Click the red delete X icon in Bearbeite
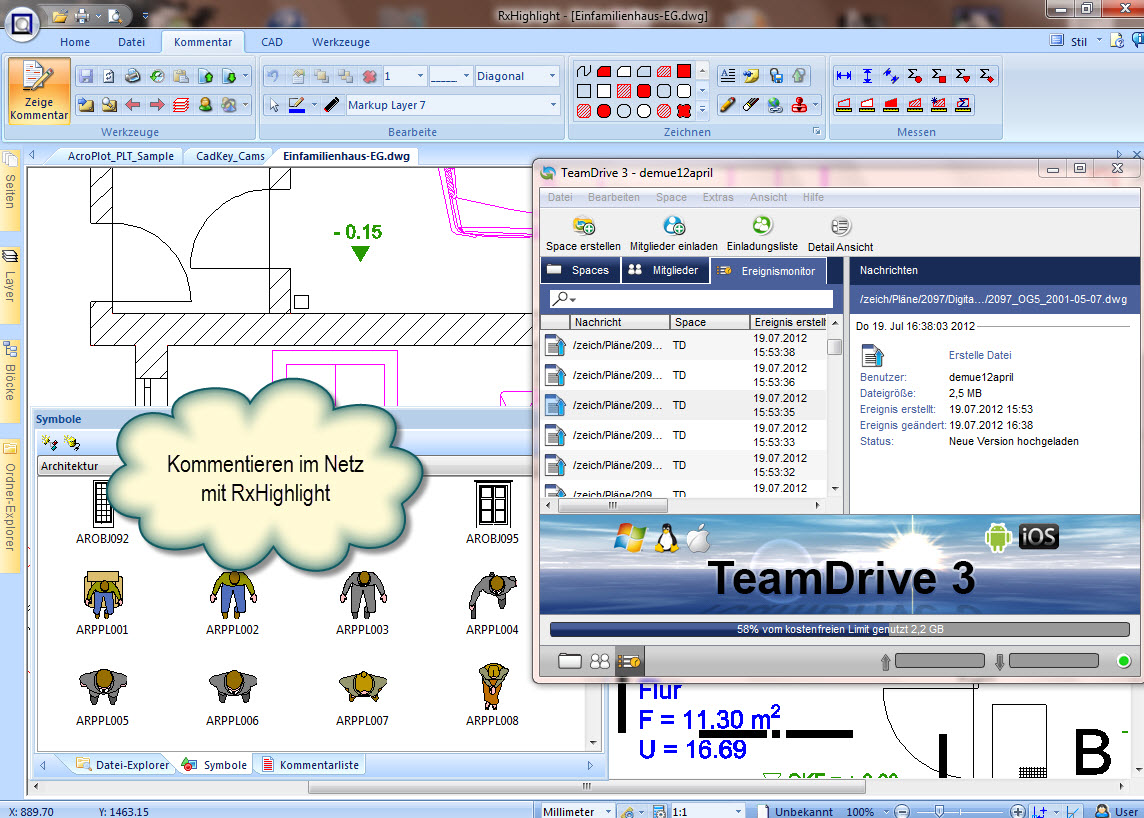Screen dimensions: 1144x818 coord(369,76)
